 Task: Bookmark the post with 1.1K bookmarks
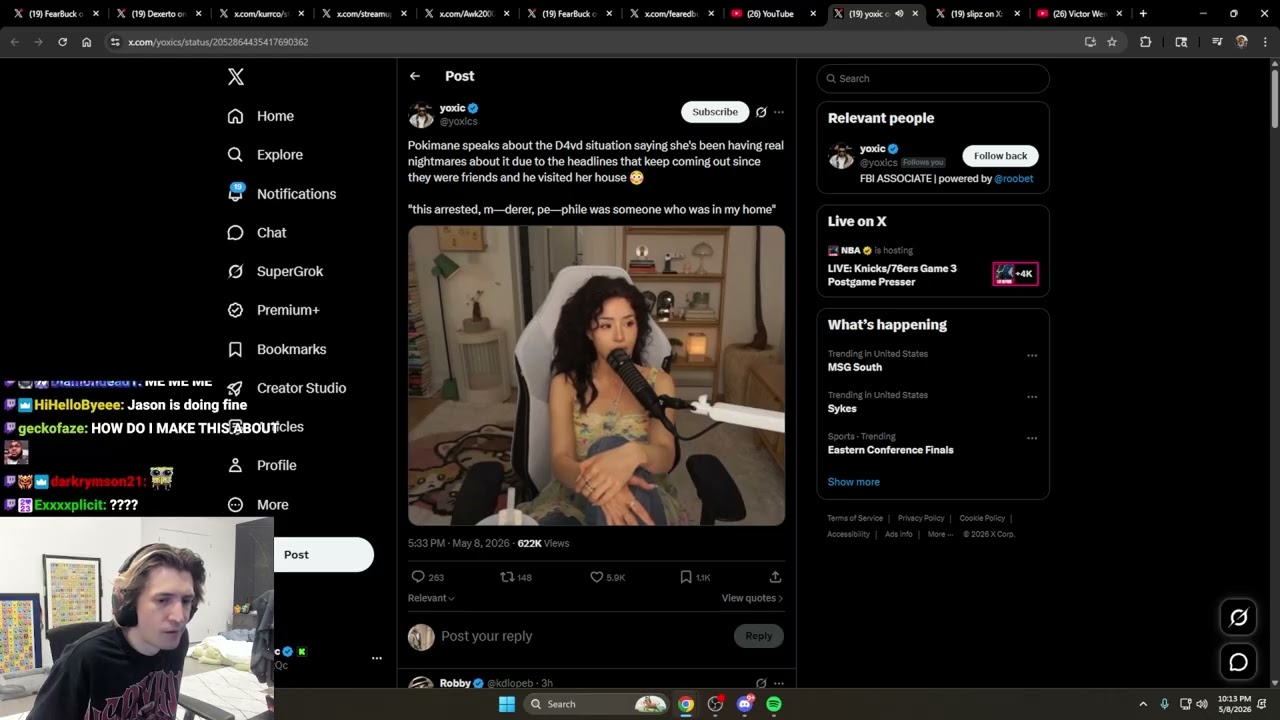pyautogui.click(x=686, y=577)
